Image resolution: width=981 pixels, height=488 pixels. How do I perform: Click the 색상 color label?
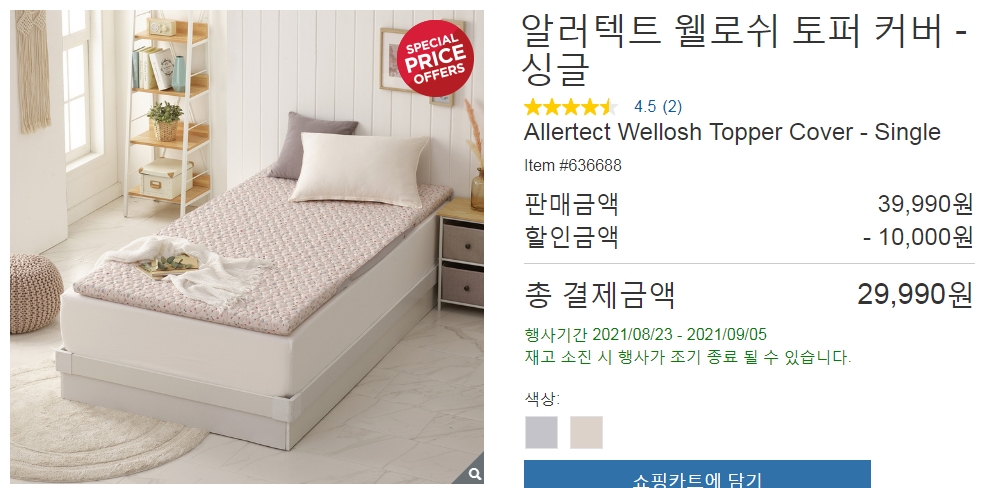pos(542,399)
